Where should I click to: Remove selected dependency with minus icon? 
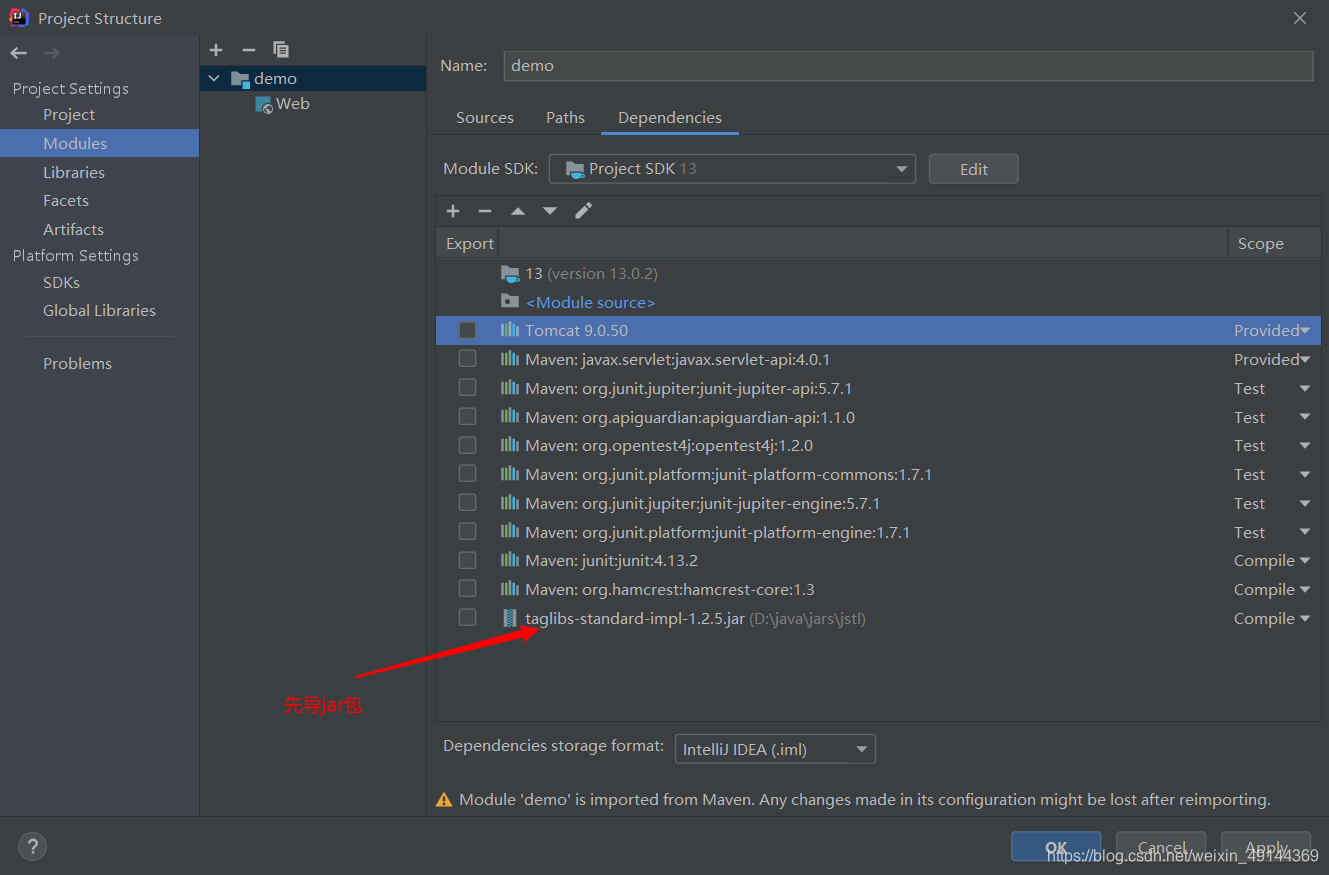(x=485, y=211)
